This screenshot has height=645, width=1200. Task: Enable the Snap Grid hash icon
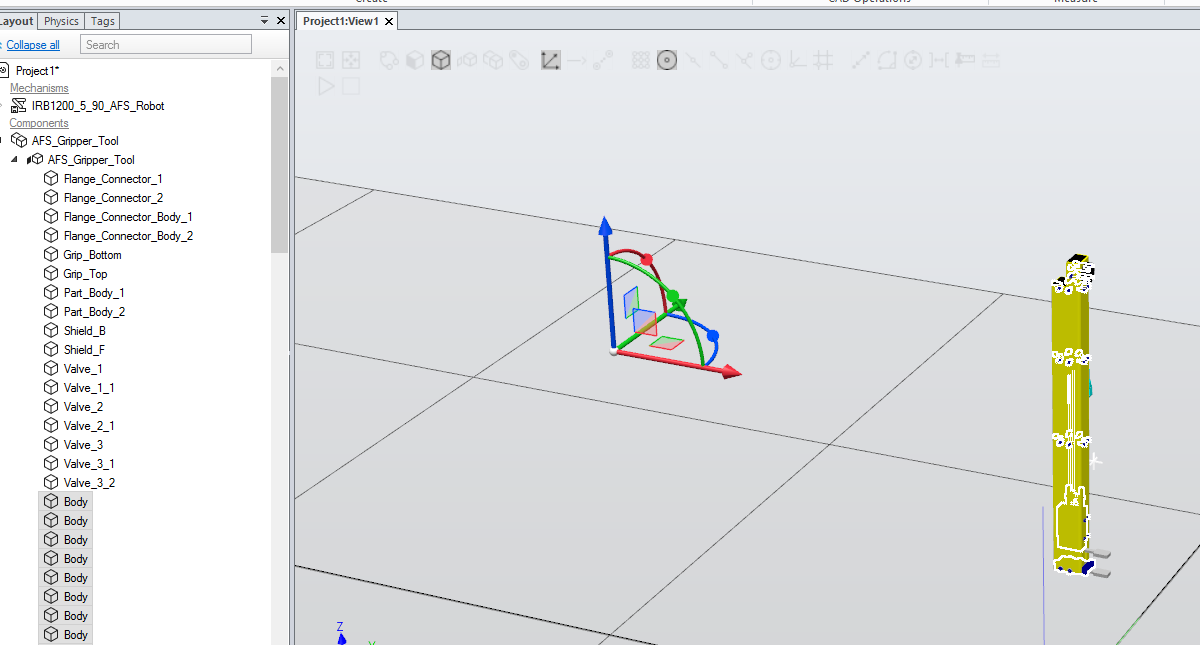coord(823,61)
